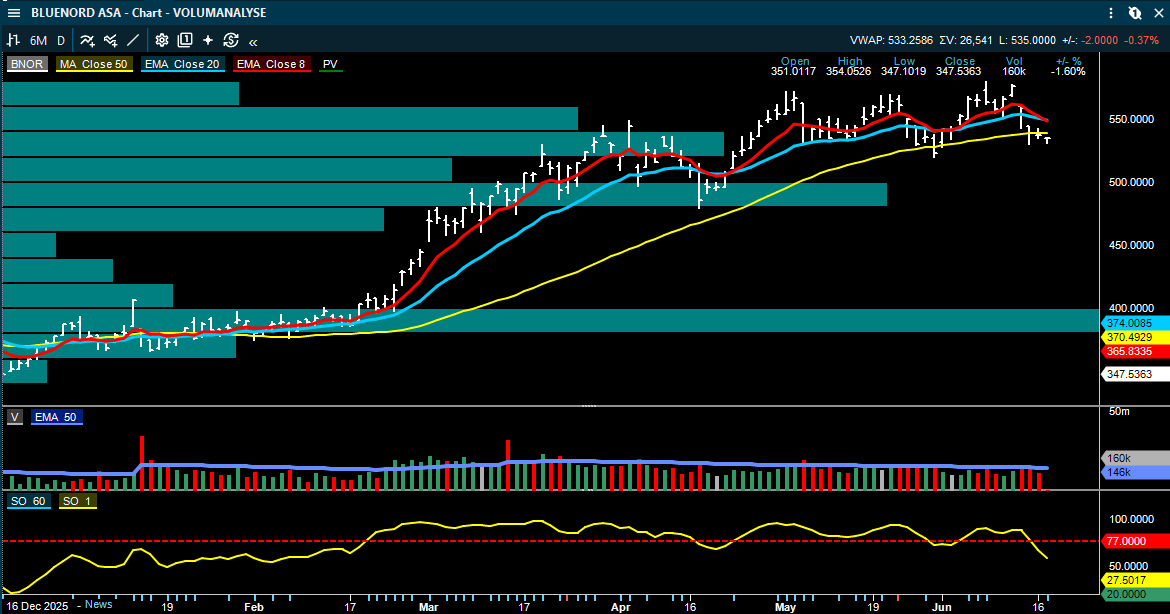Image resolution: width=1170 pixels, height=614 pixels.
Task: Select the V volume legend label
Action: [x=15, y=417]
